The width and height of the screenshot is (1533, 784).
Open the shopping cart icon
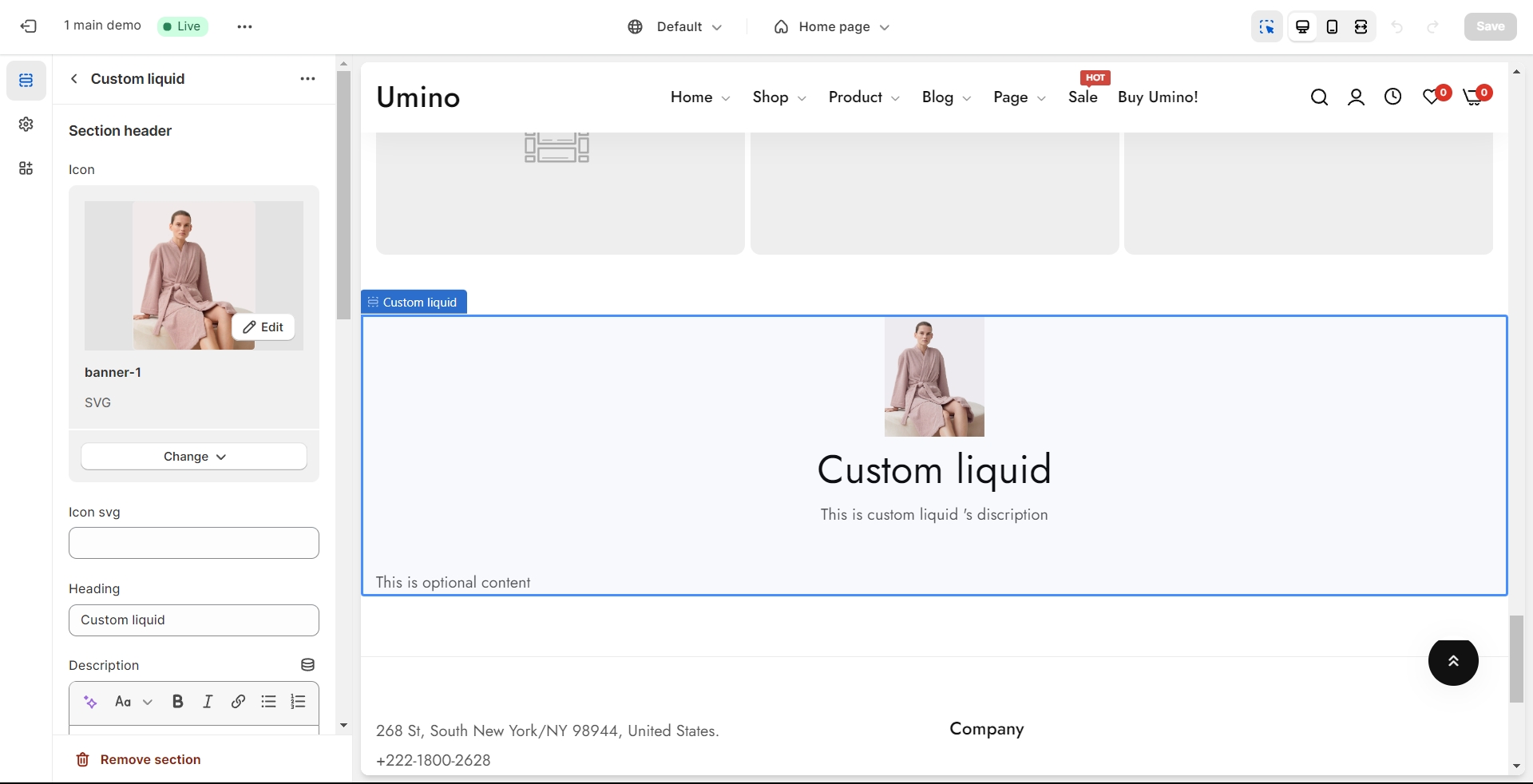point(1472,97)
